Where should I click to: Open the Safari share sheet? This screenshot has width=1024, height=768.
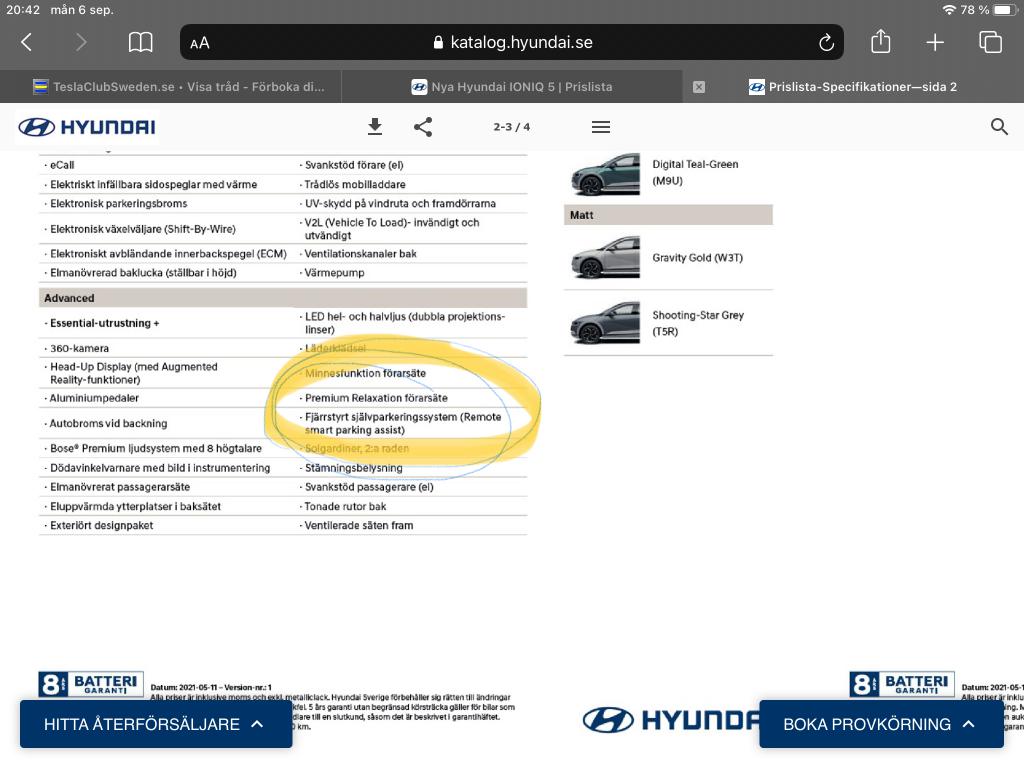coord(880,42)
